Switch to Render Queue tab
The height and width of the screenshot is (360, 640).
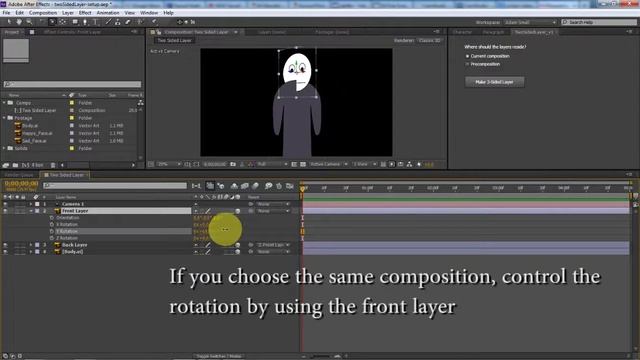click(19, 175)
